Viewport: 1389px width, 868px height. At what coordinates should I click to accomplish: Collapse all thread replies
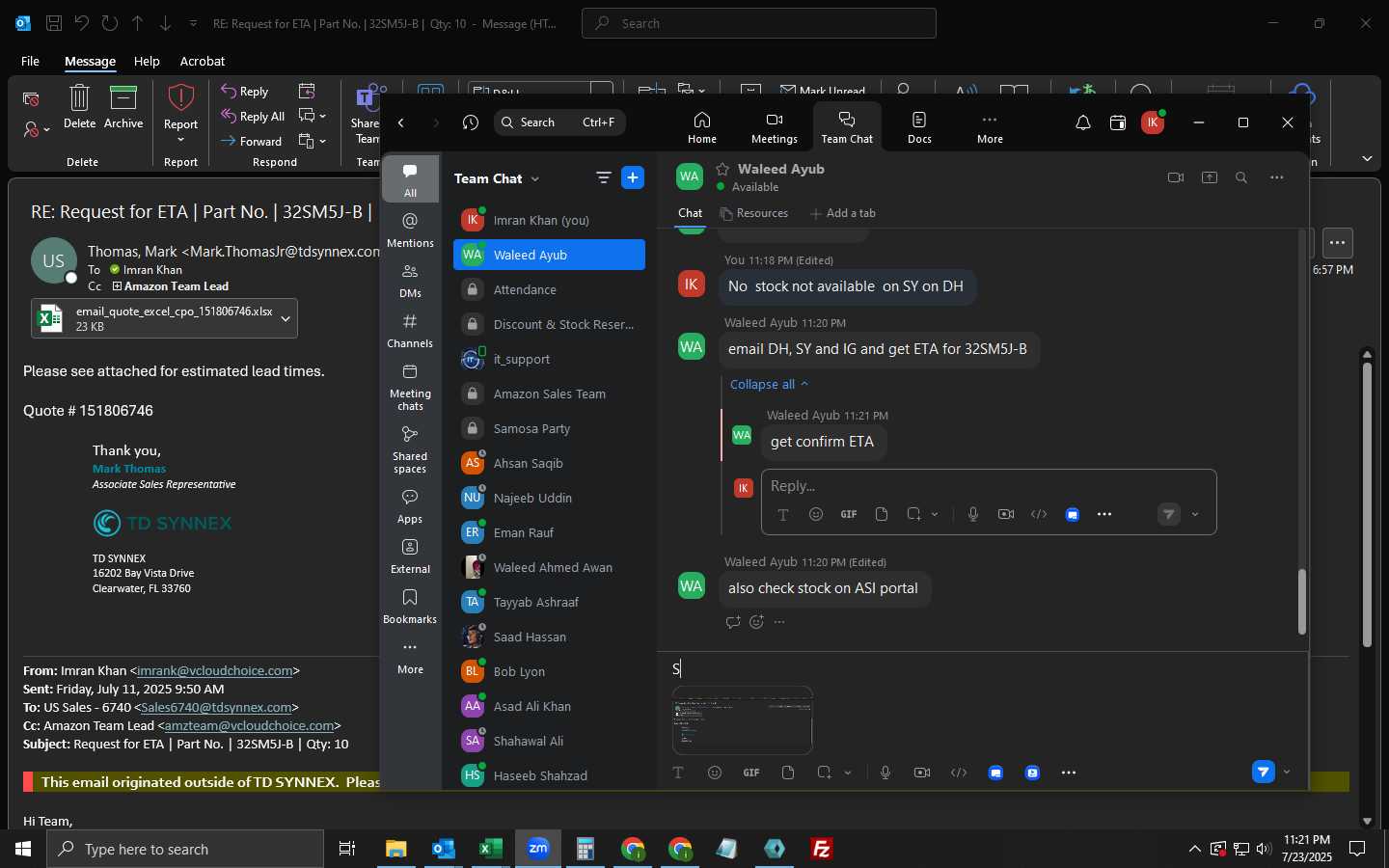(x=769, y=384)
